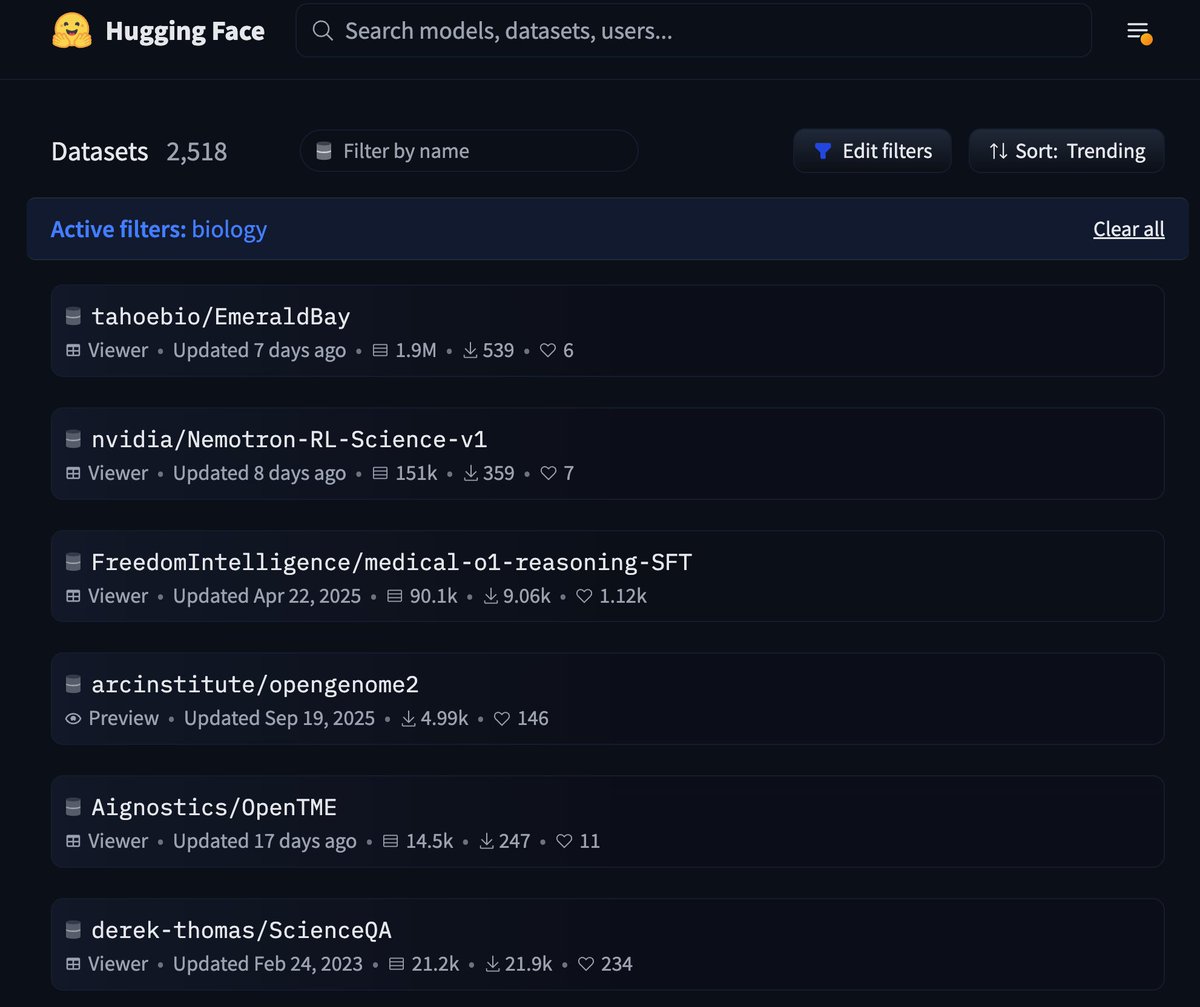Click the 1.9M rows count
This screenshot has height=1007, width=1200.
pos(415,351)
